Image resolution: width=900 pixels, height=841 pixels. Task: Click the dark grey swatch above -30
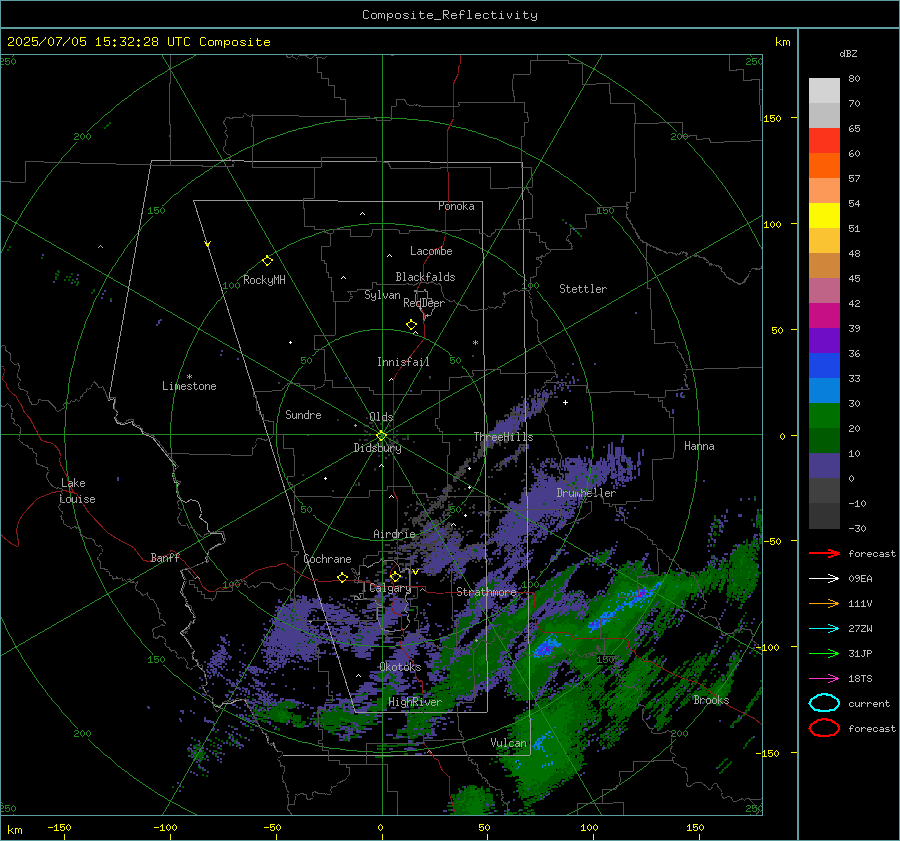point(824,516)
